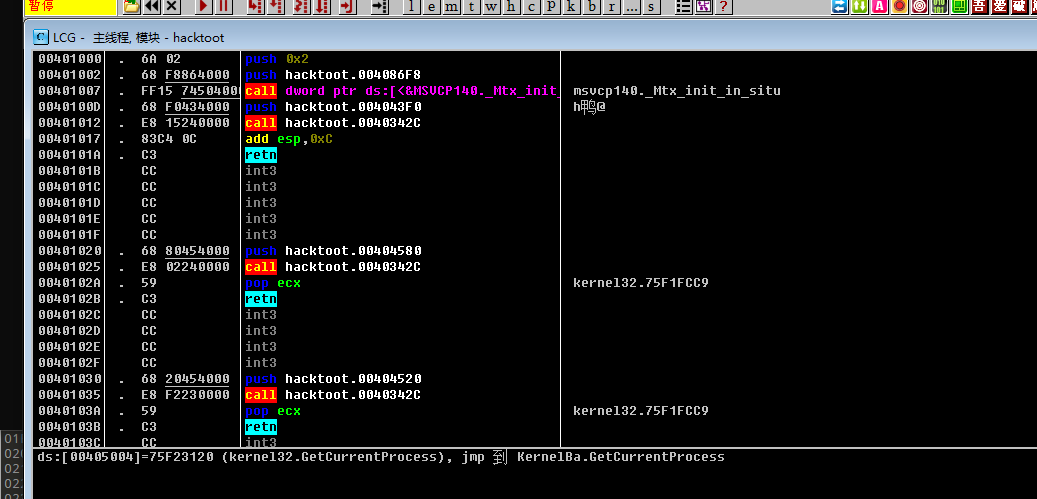Image resolution: width=1037 pixels, height=499 pixels.
Task: Select the 'push hacktoot.004086F8' instruction
Action: (x=333, y=75)
